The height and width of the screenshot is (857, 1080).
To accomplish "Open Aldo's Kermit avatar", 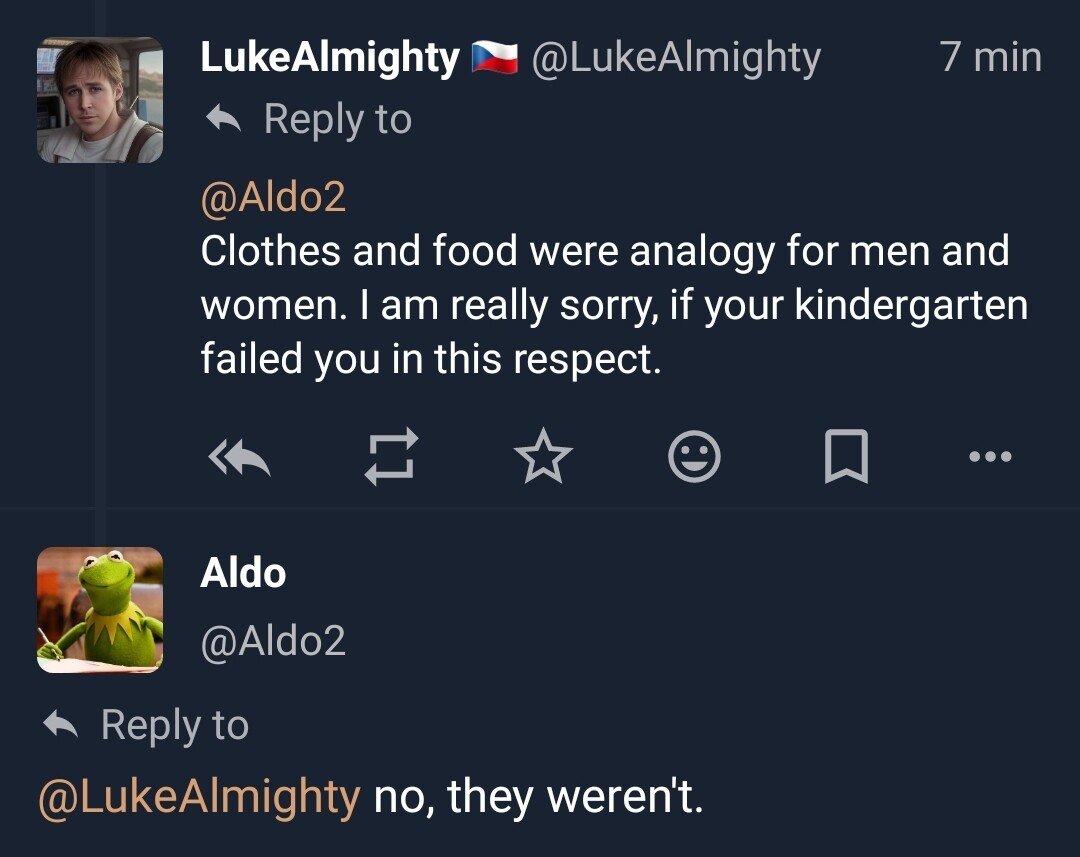I will click(x=100, y=609).
